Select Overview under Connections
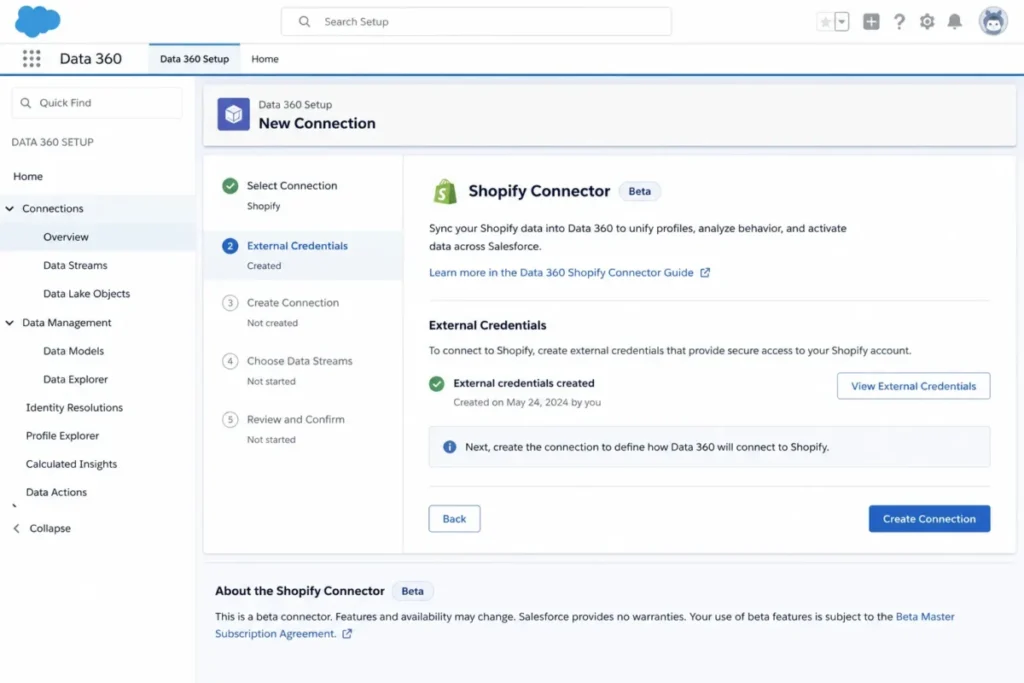 [x=66, y=237]
